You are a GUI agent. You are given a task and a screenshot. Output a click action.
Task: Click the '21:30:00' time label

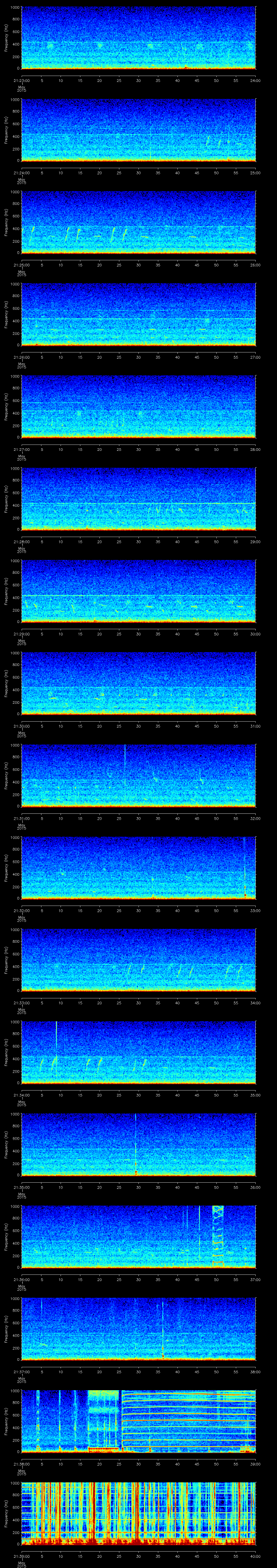point(21,726)
